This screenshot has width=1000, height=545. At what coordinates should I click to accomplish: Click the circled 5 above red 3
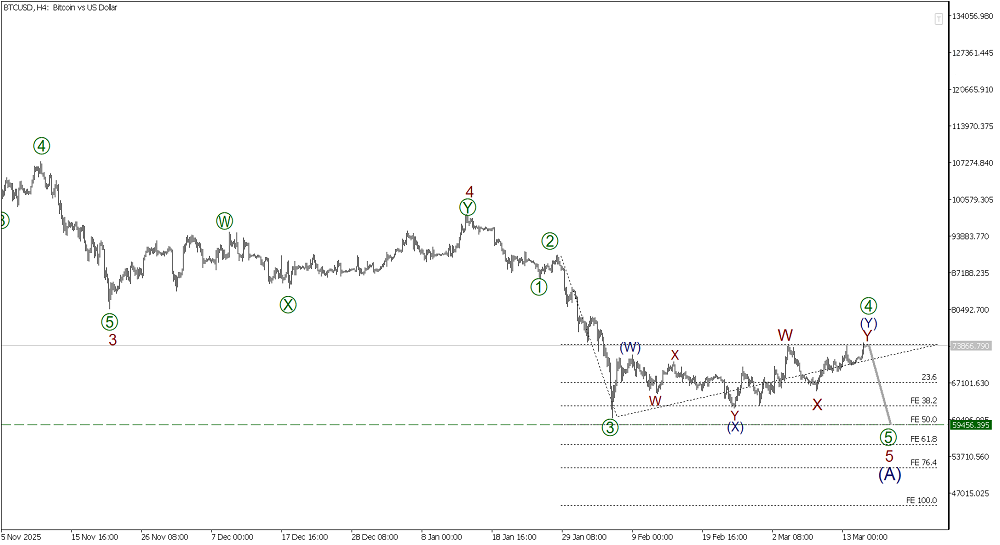109,322
